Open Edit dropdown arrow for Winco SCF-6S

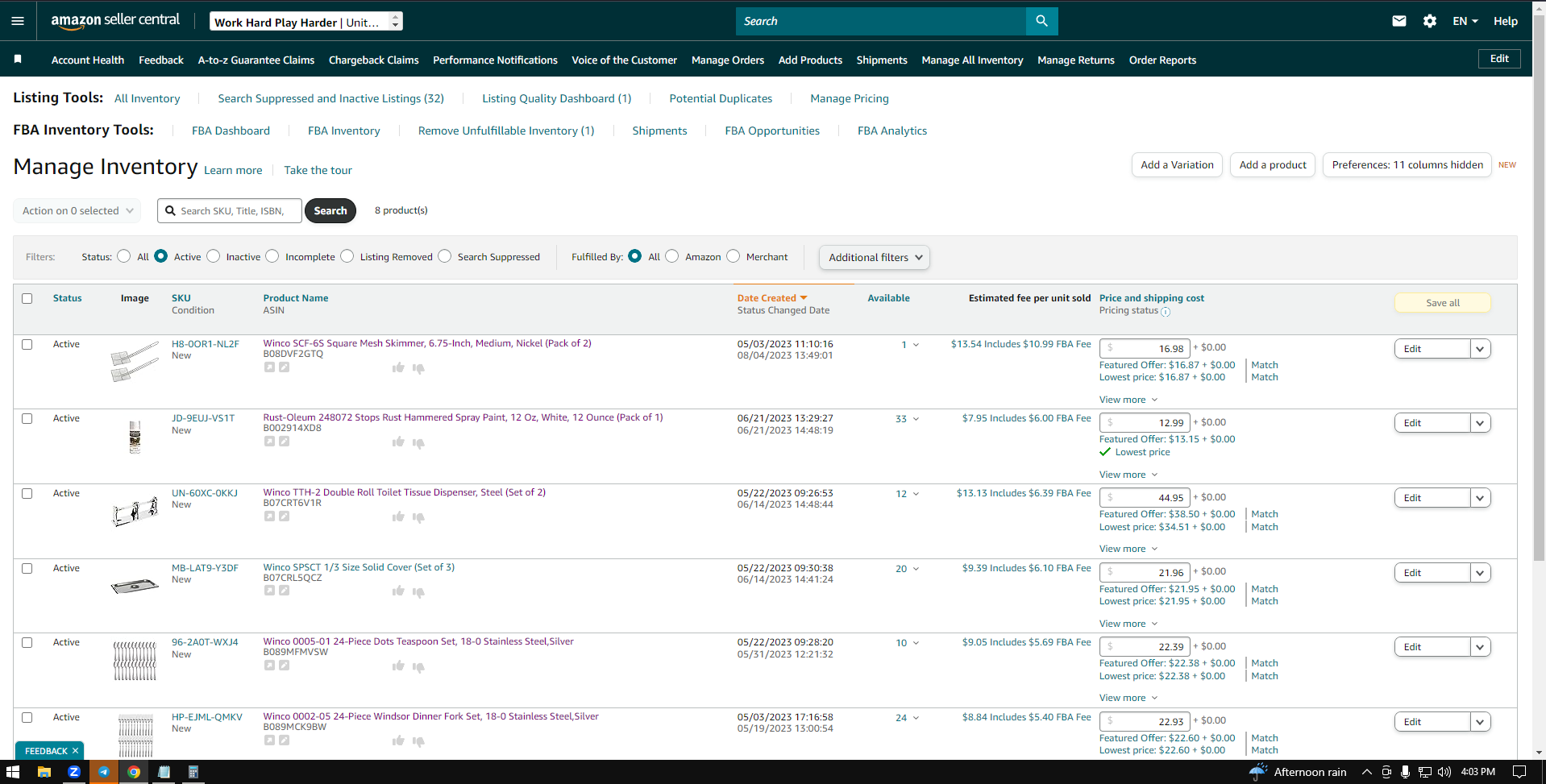click(x=1480, y=349)
